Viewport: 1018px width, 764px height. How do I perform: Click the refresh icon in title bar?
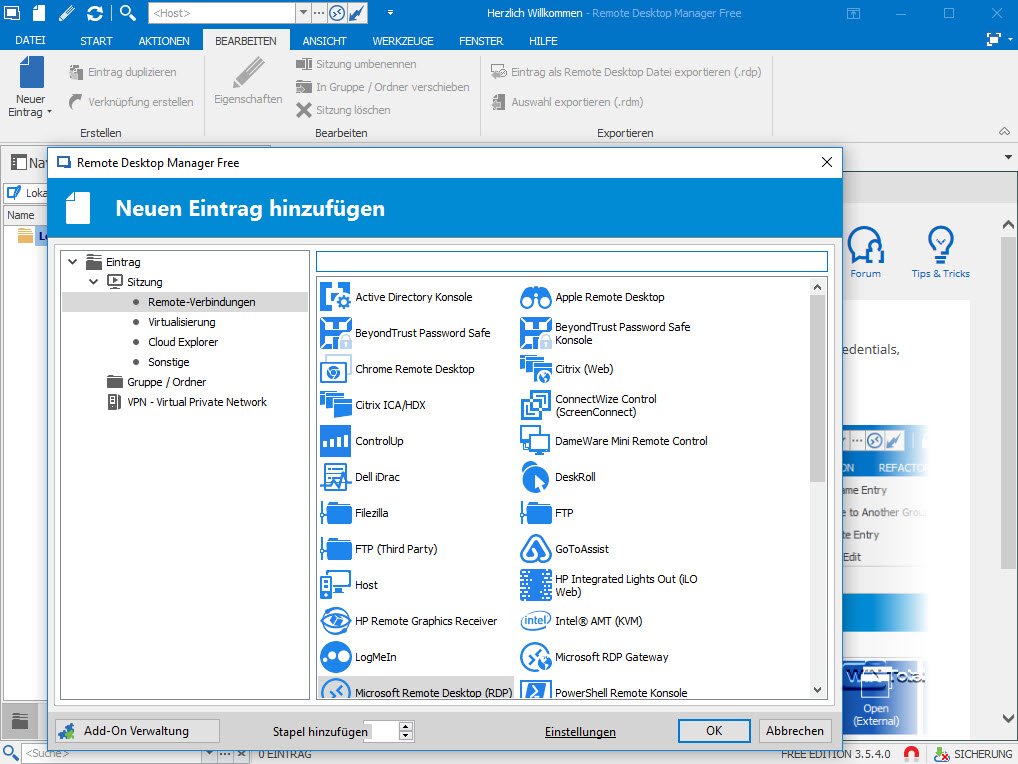[x=95, y=13]
